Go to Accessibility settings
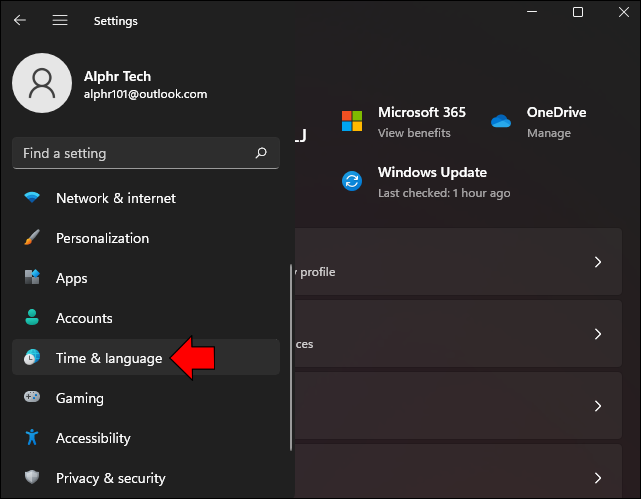 pyautogui.click(x=93, y=438)
